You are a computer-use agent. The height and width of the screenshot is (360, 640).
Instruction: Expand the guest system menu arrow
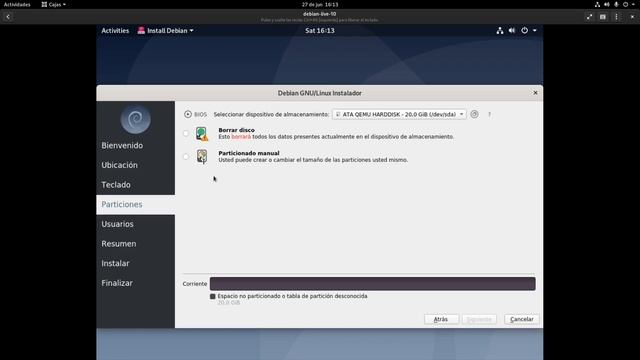point(535,31)
